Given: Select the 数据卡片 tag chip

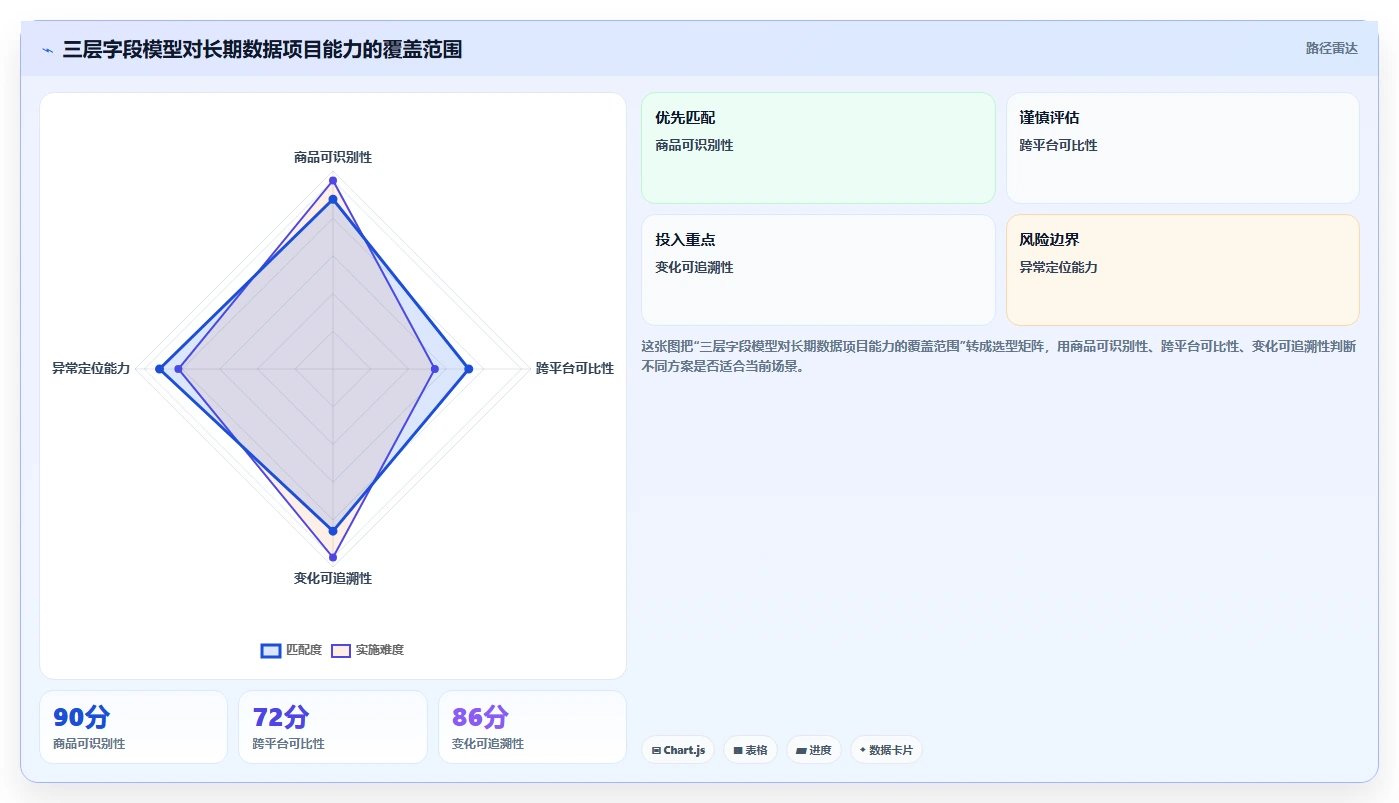Looking at the screenshot, I should [886, 750].
